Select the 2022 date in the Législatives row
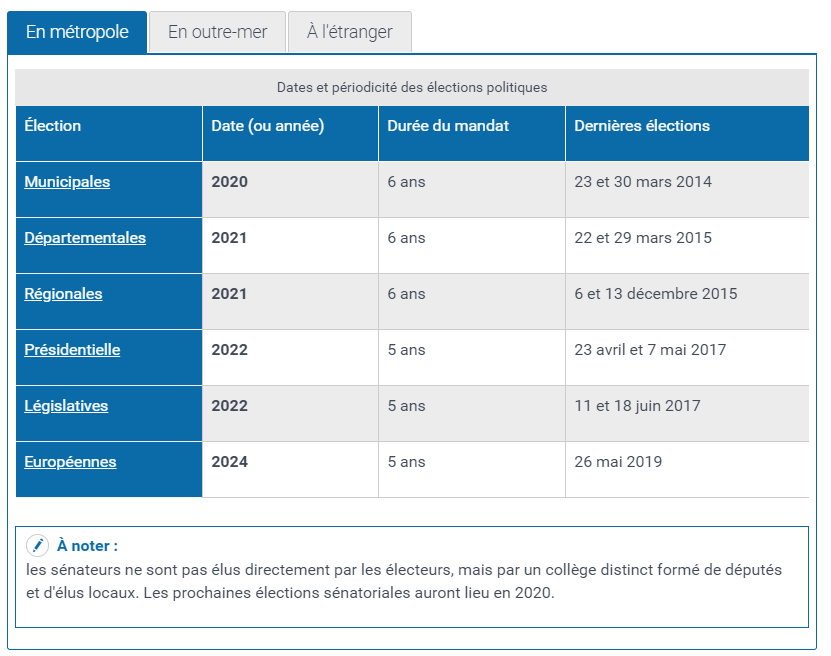 point(290,414)
